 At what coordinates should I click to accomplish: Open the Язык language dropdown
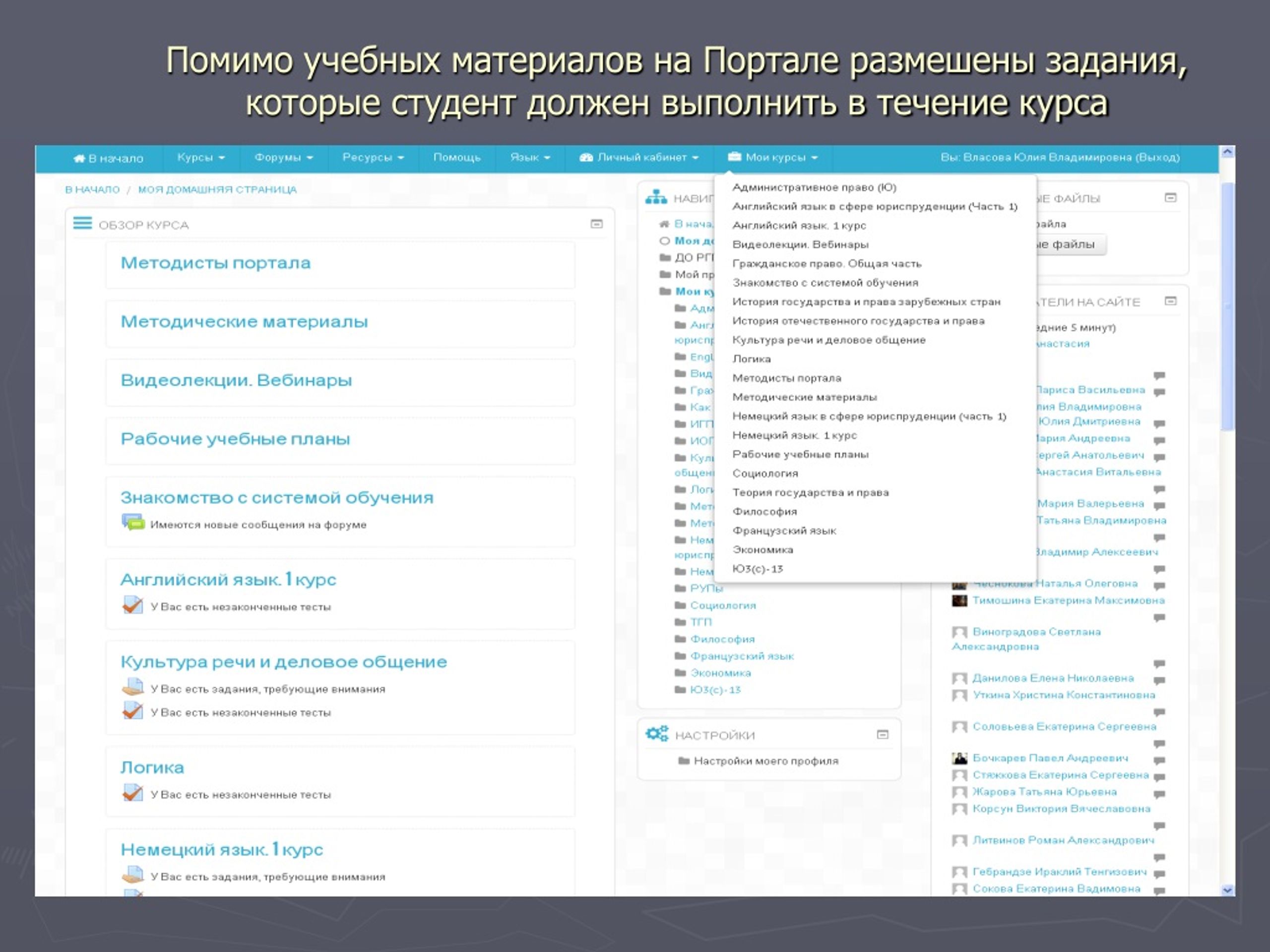530,157
